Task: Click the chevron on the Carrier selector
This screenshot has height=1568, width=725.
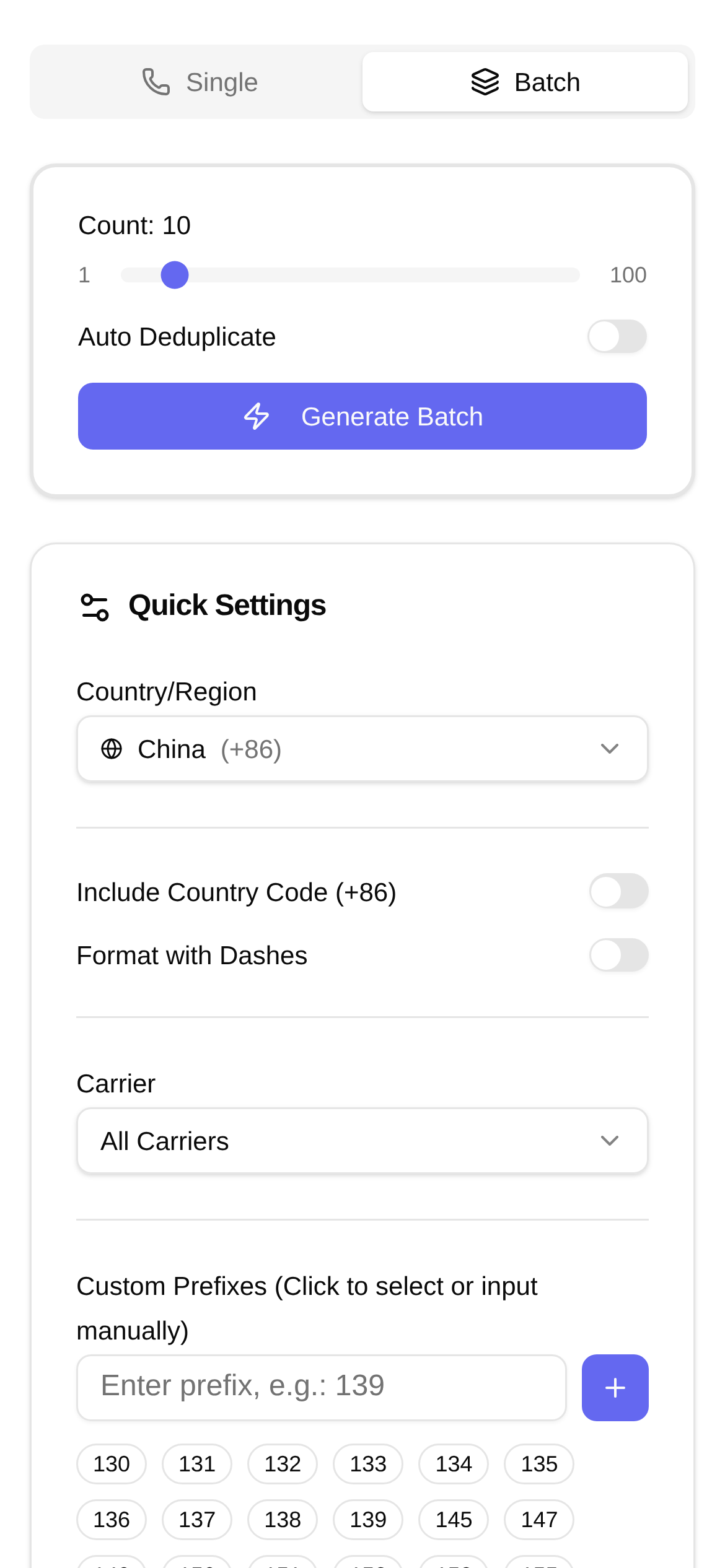Action: [x=609, y=1139]
